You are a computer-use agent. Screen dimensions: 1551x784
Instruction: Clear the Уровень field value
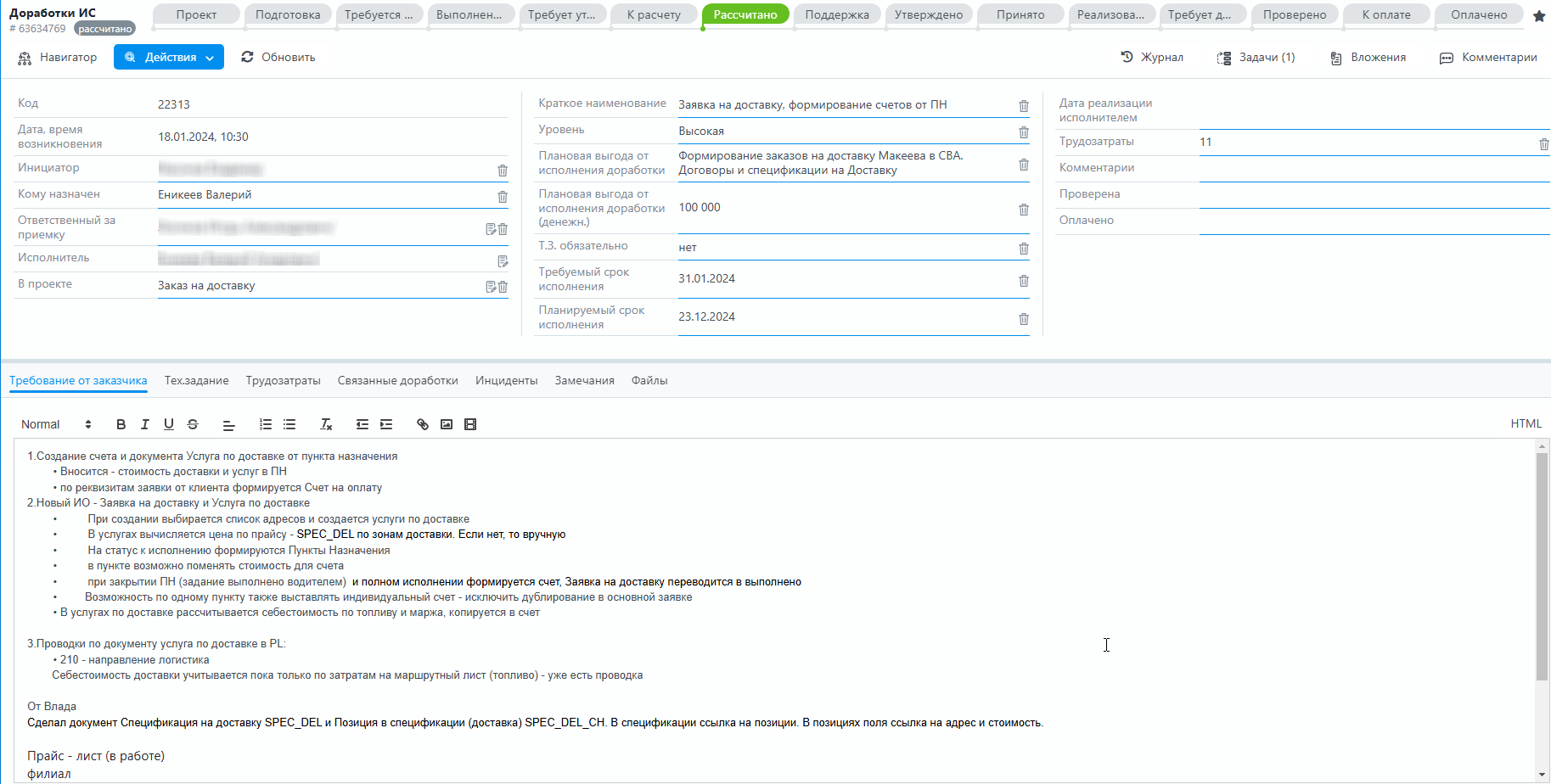pyautogui.click(x=1024, y=132)
